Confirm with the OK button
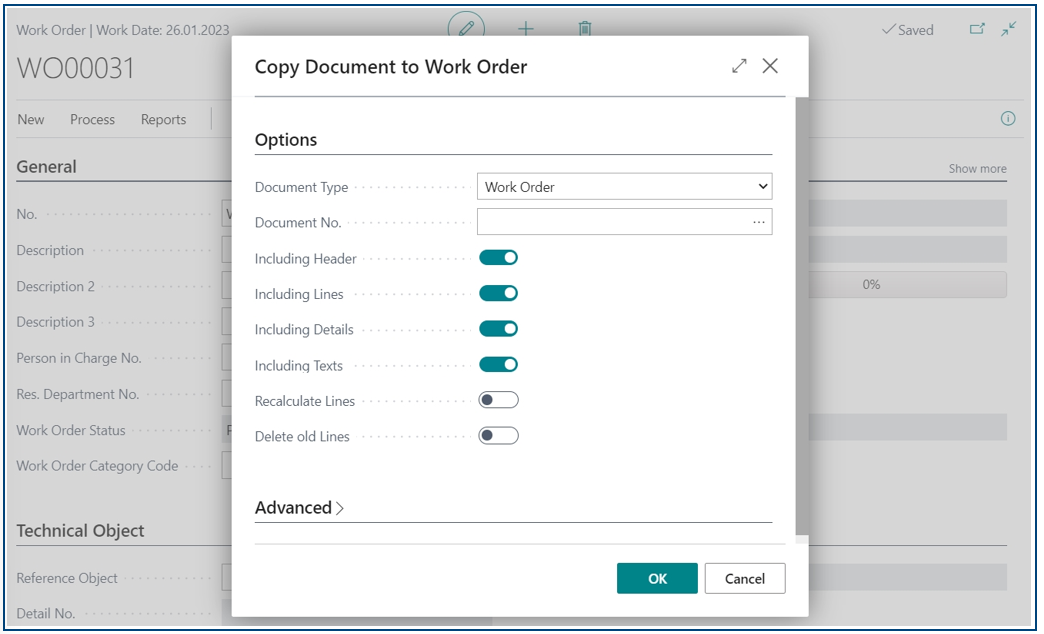This screenshot has width=1044, height=634. coord(657,578)
